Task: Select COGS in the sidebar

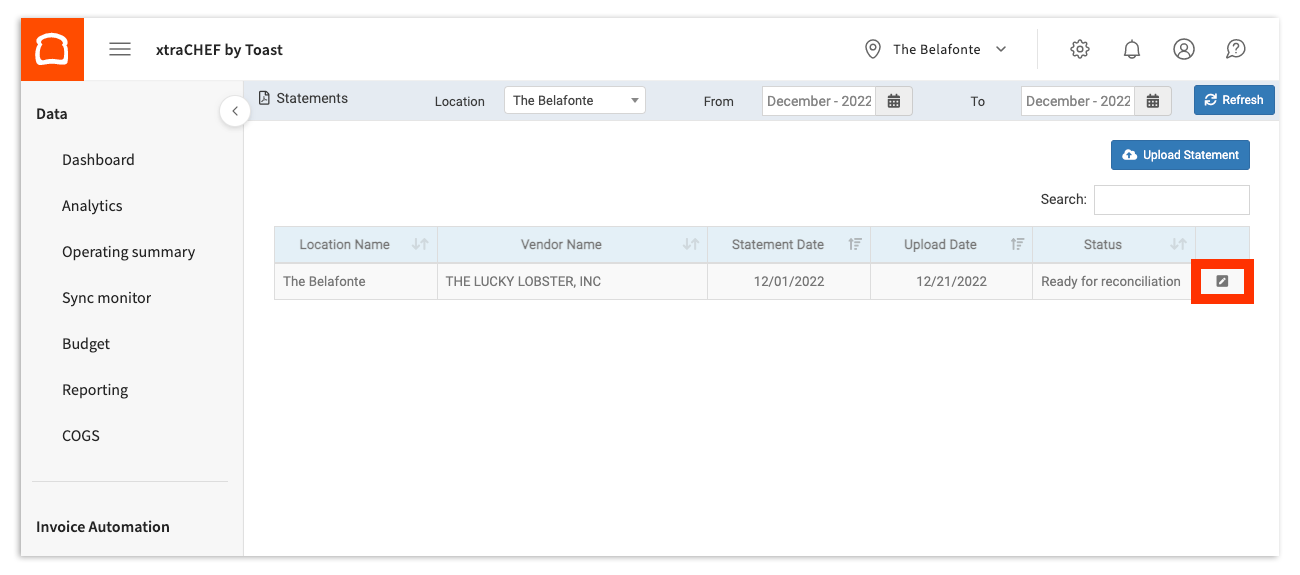Action: point(81,436)
